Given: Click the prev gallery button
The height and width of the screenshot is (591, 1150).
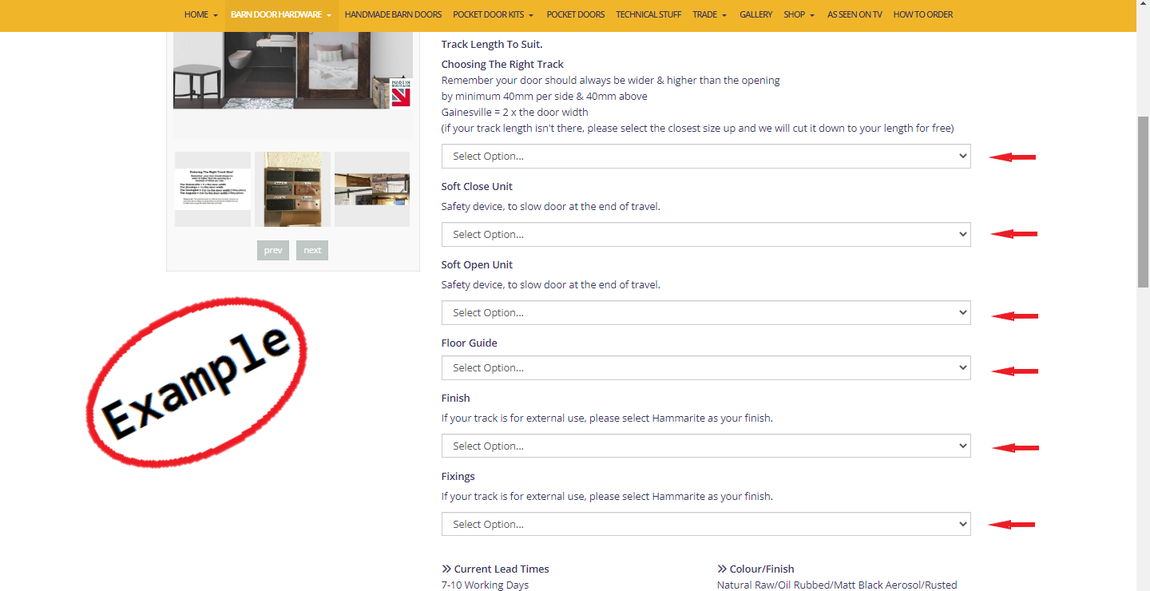Looking at the screenshot, I should click(273, 250).
